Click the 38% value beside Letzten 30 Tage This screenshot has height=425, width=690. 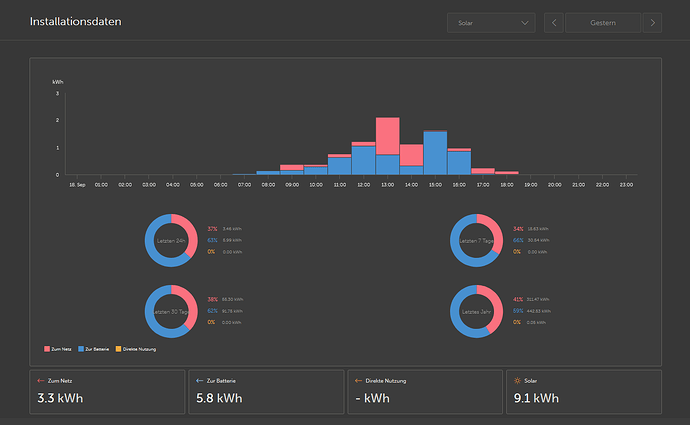(213, 299)
